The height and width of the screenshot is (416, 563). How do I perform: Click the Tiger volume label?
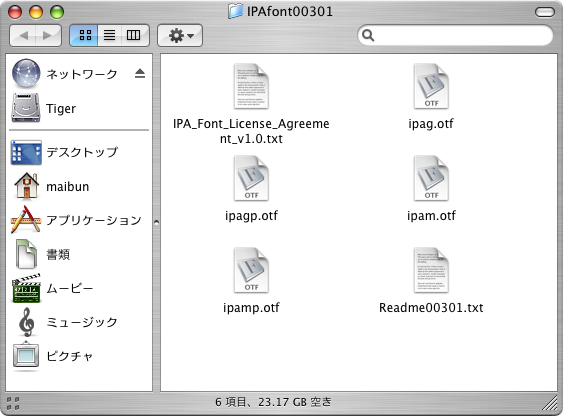click(x=61, y=108)
